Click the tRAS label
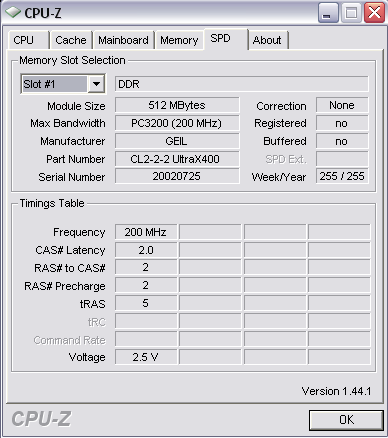Screen dimensions: 388x438 click(93, 304)
